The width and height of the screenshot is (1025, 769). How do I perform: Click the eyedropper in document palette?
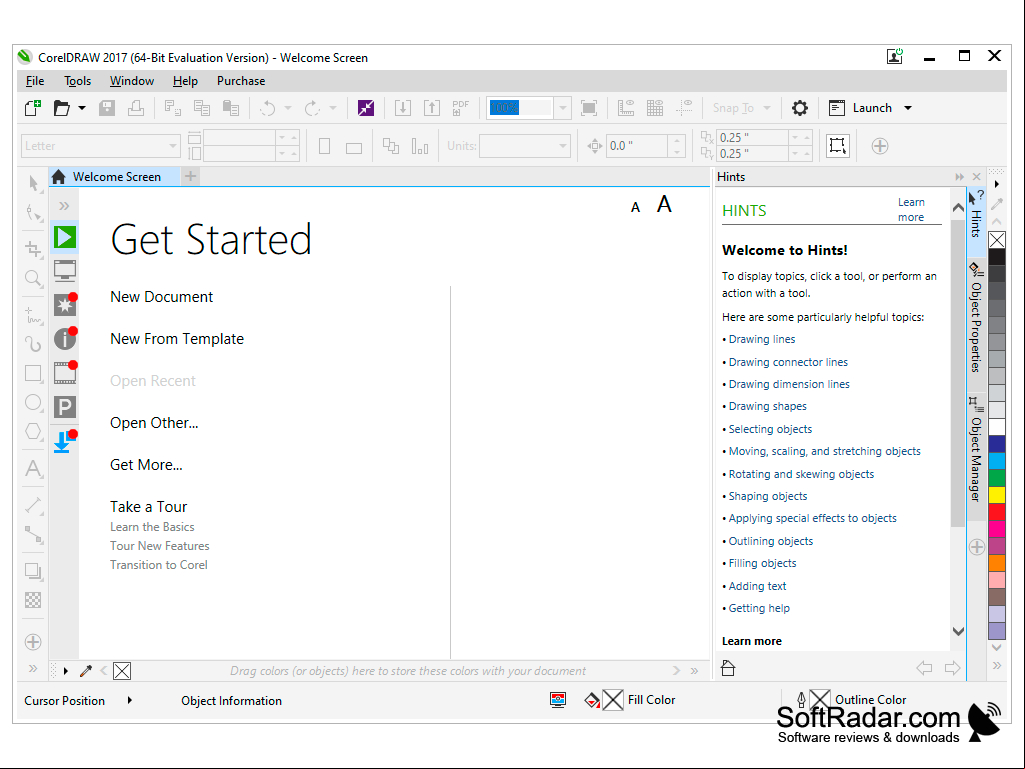pos(86,670)
